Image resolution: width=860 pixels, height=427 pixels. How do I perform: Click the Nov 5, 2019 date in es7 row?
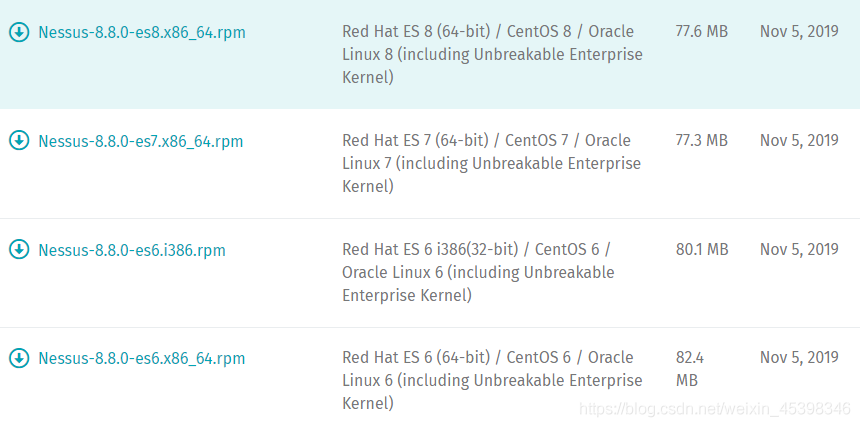(799, 140)
